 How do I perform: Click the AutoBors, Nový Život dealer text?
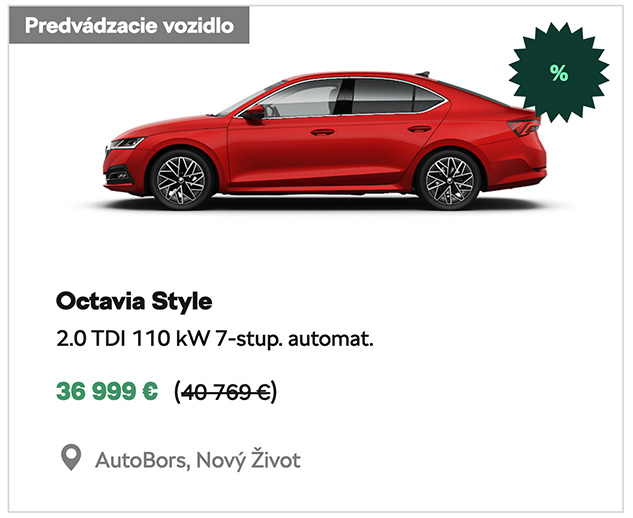click(198, 459)
